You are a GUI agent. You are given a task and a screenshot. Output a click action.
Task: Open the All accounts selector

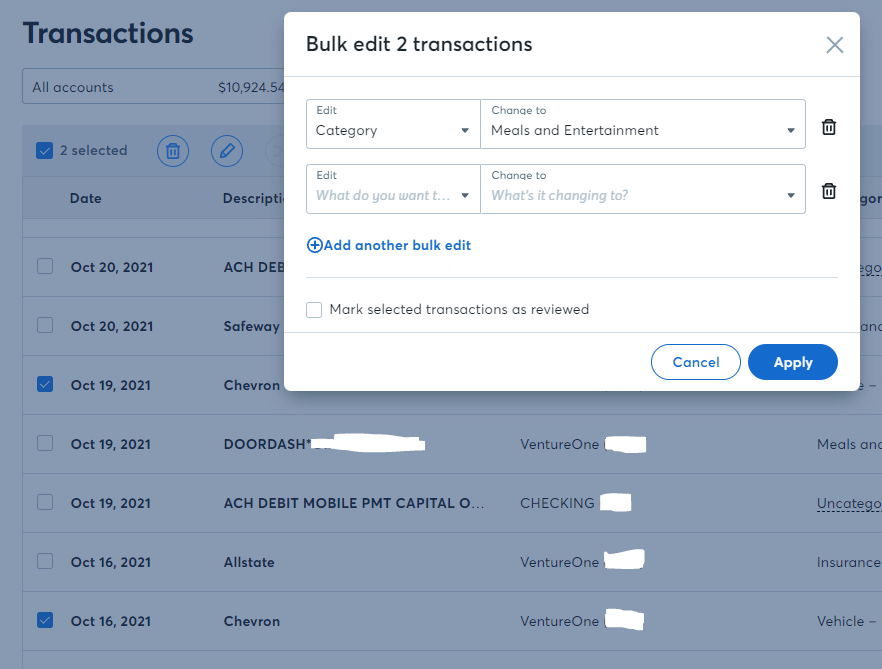(x=153, y=87)
